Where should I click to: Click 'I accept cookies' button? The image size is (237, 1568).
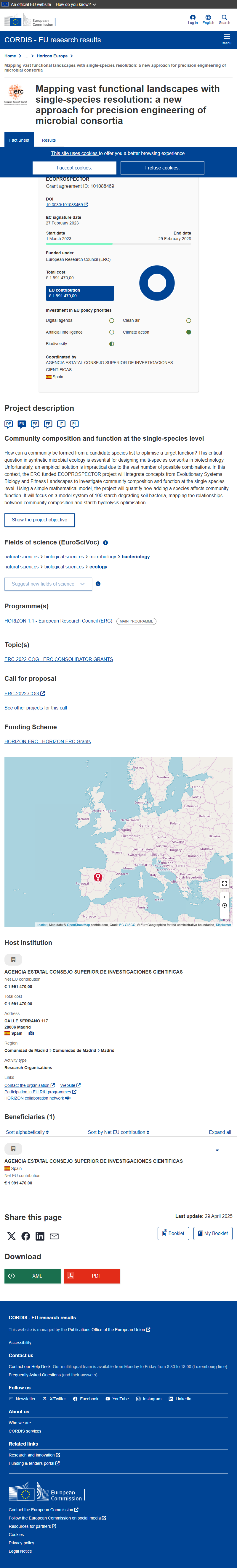[x=74, y=168]
